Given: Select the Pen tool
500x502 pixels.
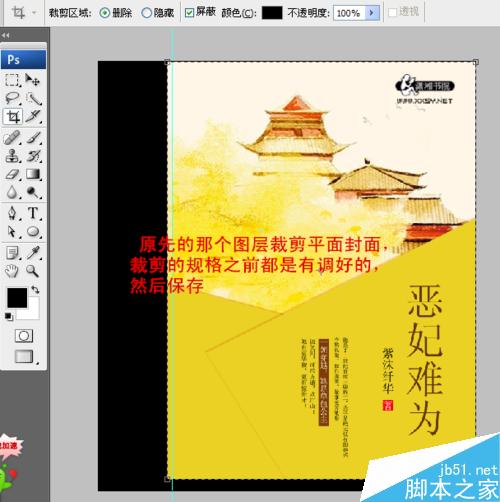Looking at the screenshot, I should [x=12, y=213].
